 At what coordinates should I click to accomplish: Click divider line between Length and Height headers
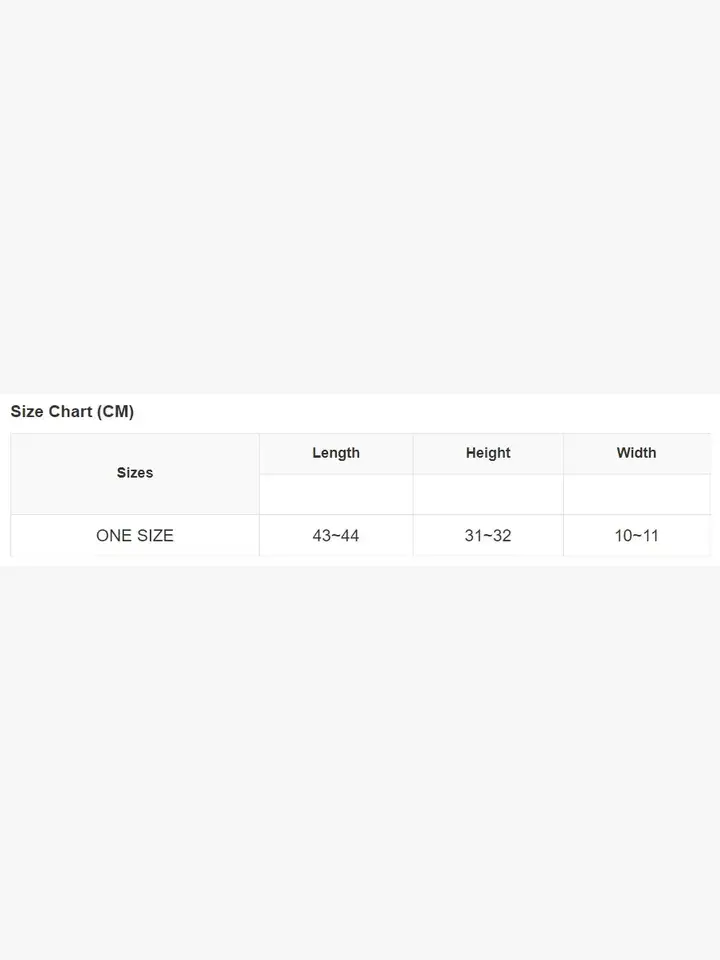(413, 453)
